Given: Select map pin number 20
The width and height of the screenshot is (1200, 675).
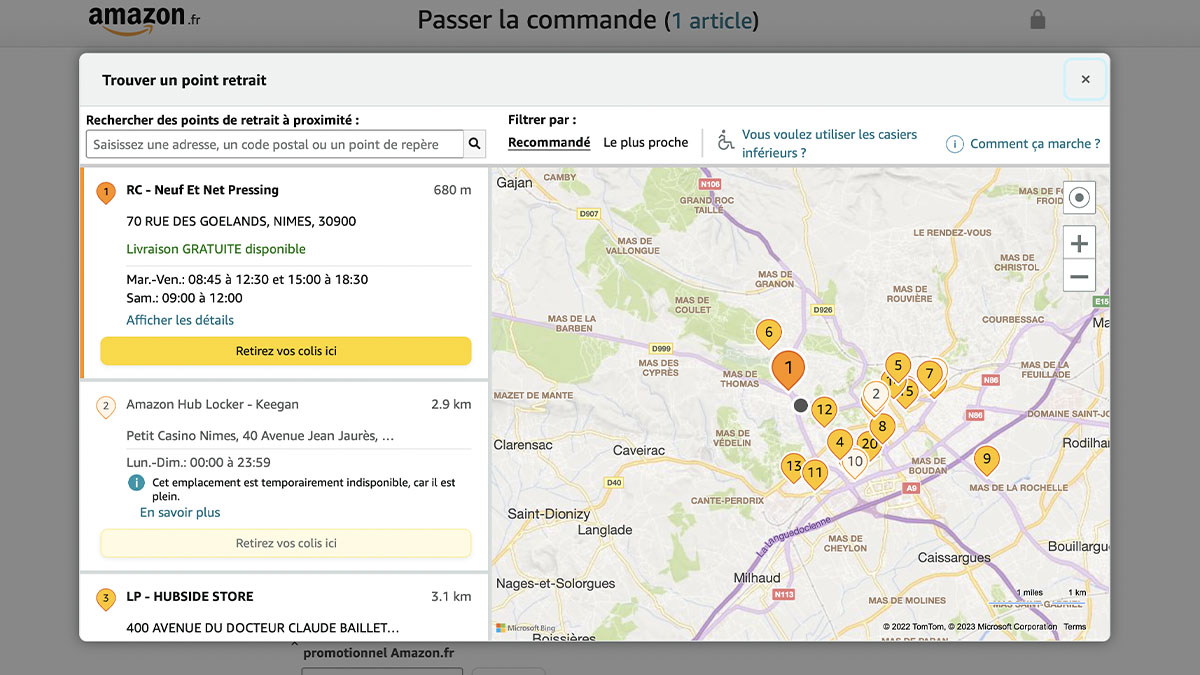Looking at the screenshot, I should pyautogui.click(x=870, y=444).
